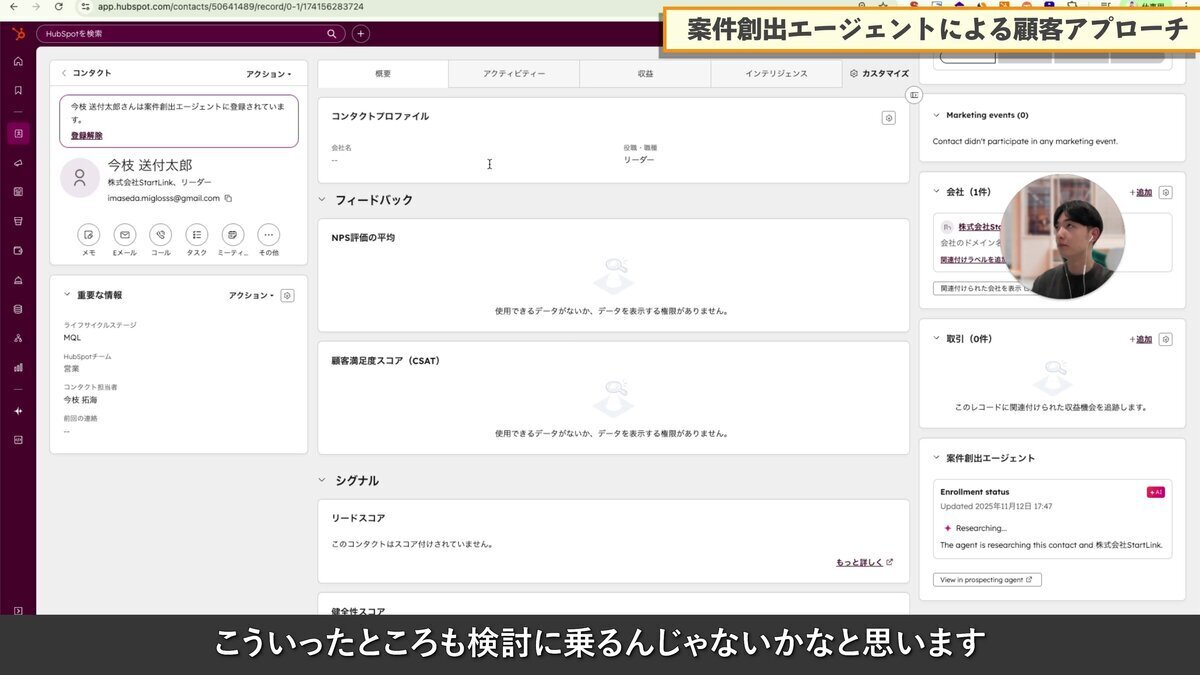Click the コール (call) icon
The image size is (1200, 675).
[160, 234]
